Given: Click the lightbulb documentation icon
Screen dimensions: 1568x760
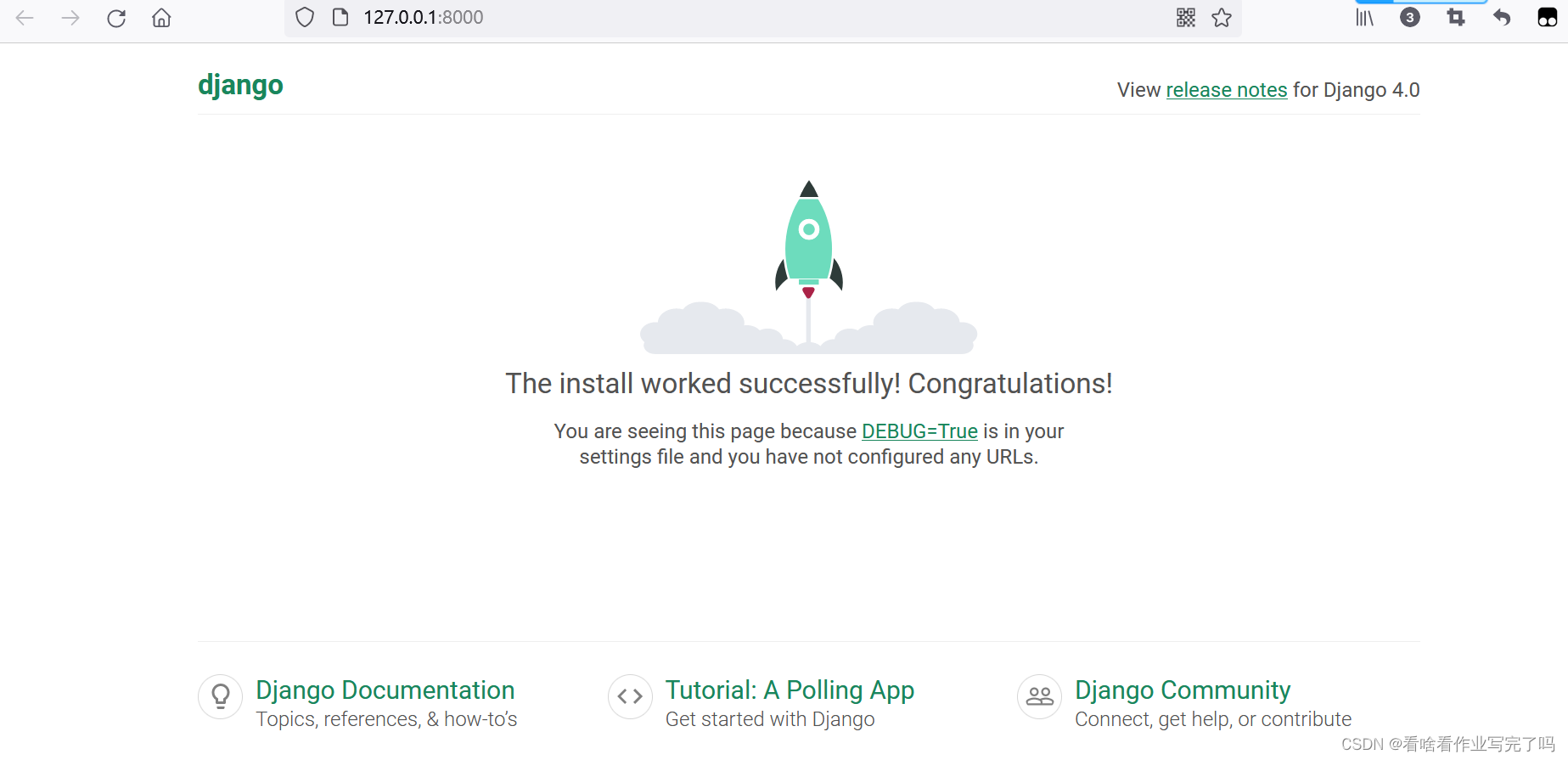Looking at the screenshot, I should tap(221, 696).
